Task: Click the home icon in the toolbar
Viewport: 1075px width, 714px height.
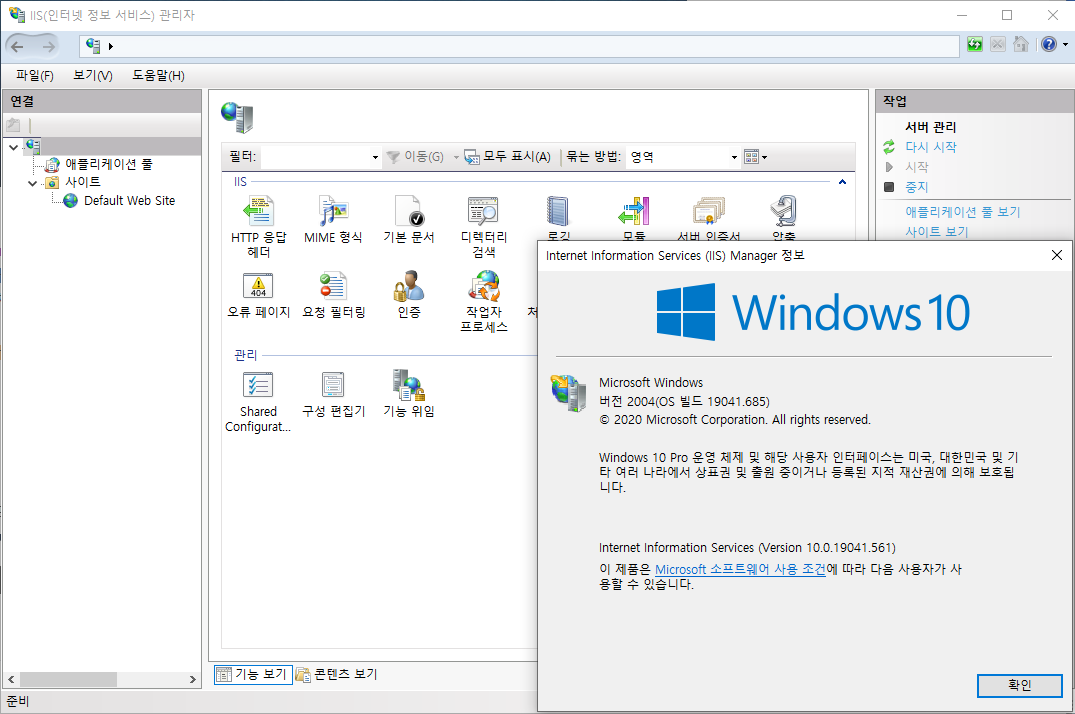Action: [1021, 45]
